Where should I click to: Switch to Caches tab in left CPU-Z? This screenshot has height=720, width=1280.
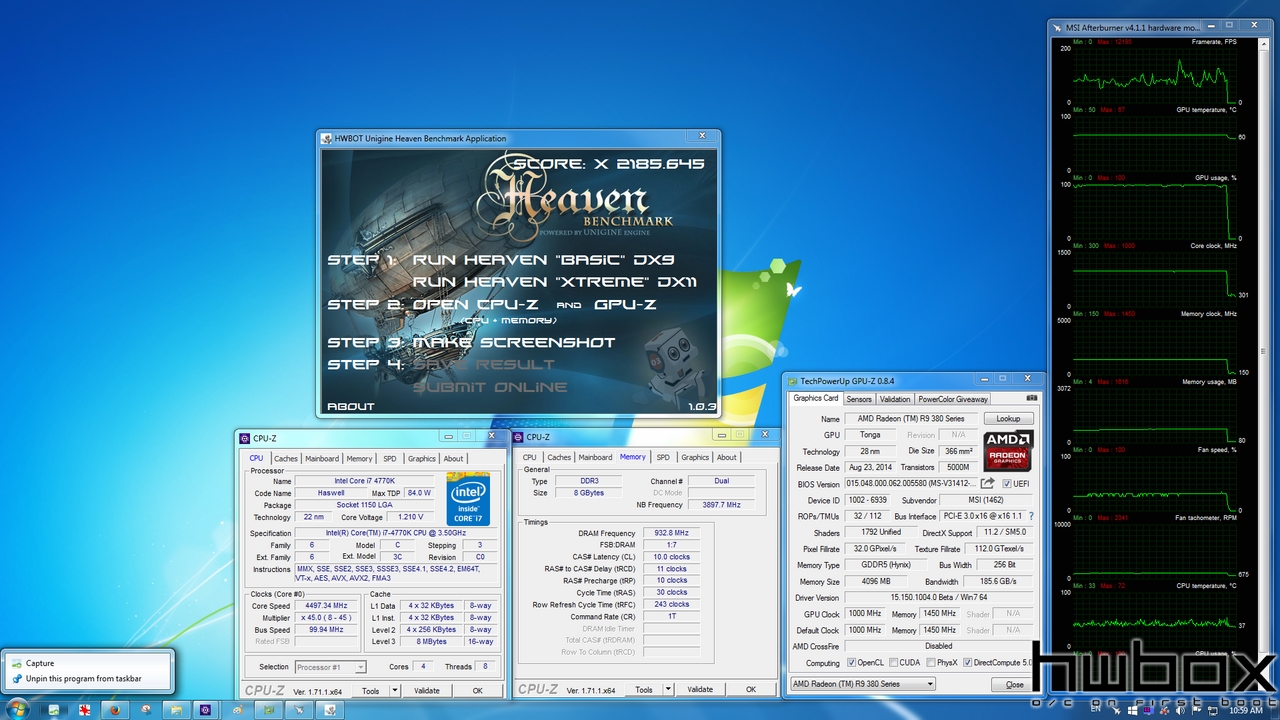286,459
